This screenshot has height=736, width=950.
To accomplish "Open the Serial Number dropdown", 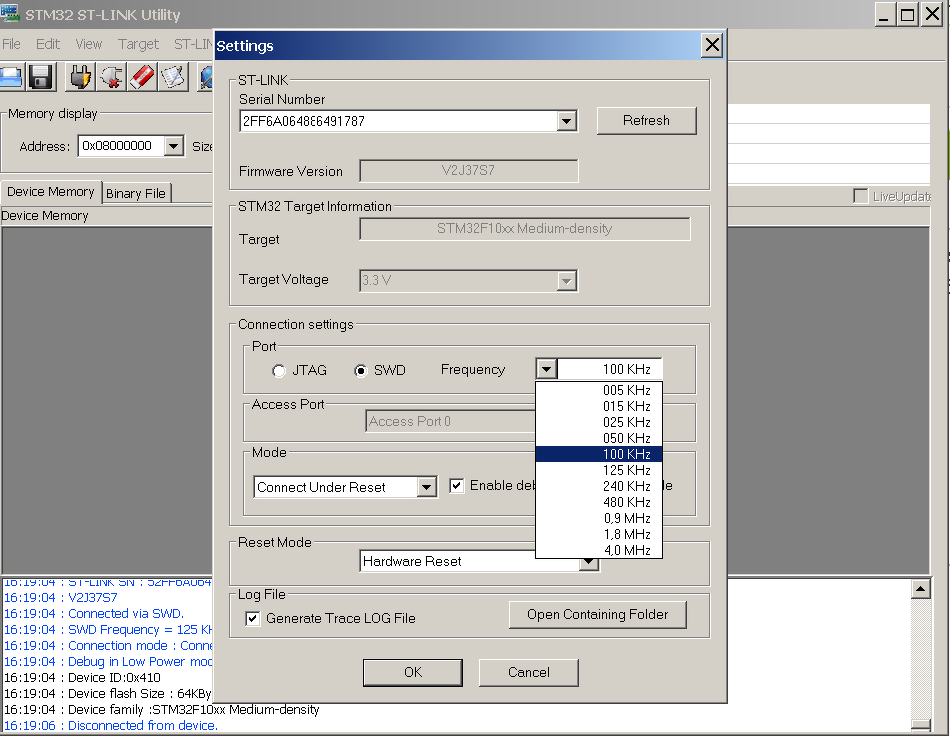I will 566,121.
